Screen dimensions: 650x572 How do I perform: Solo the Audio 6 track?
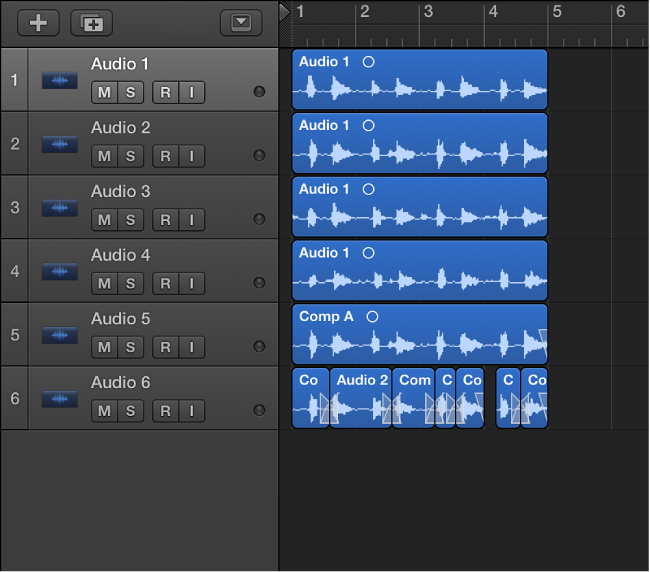pos(130,411)
